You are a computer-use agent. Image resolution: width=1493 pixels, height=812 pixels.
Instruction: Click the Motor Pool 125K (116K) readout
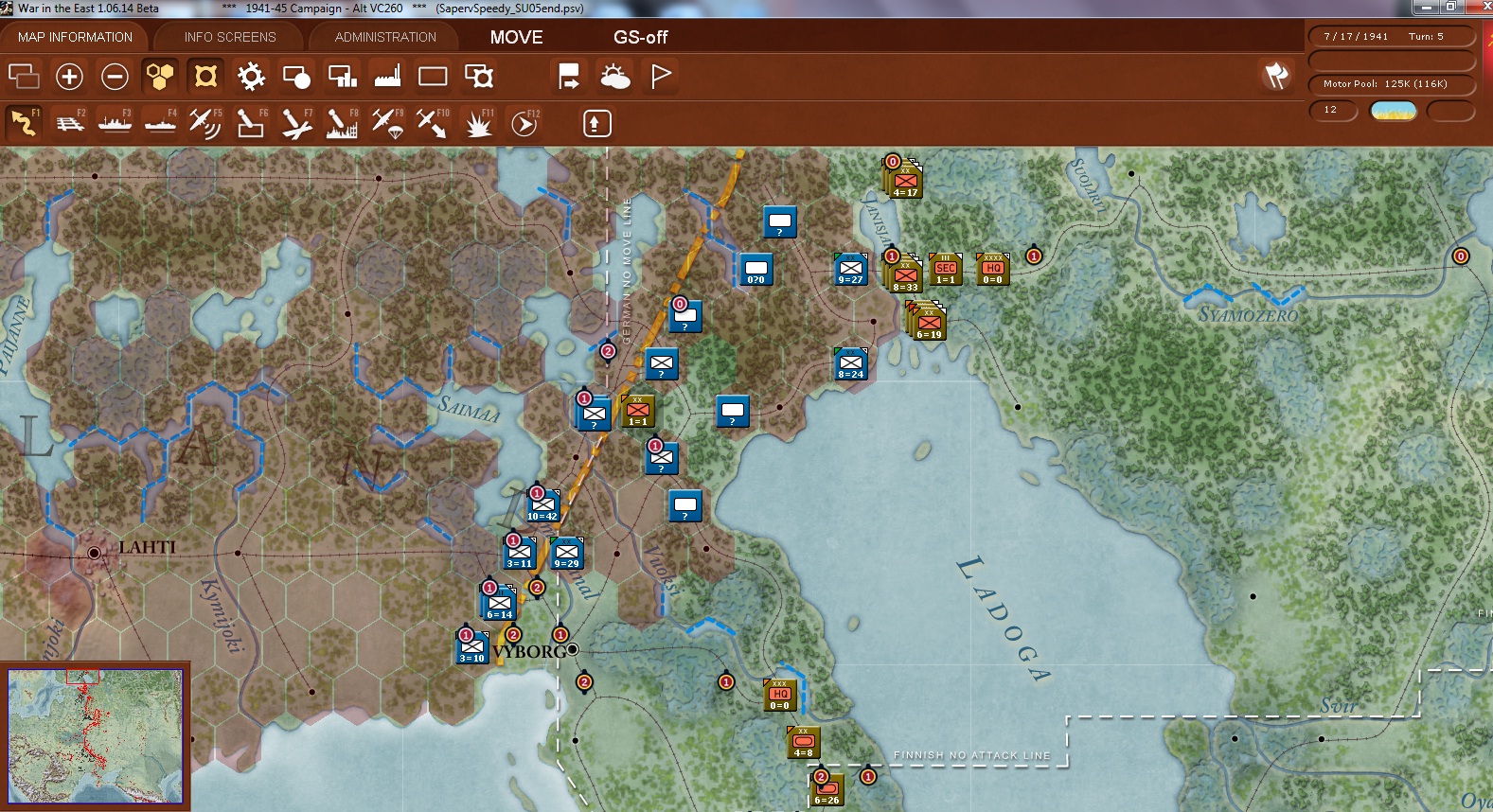pos(1391,84)
